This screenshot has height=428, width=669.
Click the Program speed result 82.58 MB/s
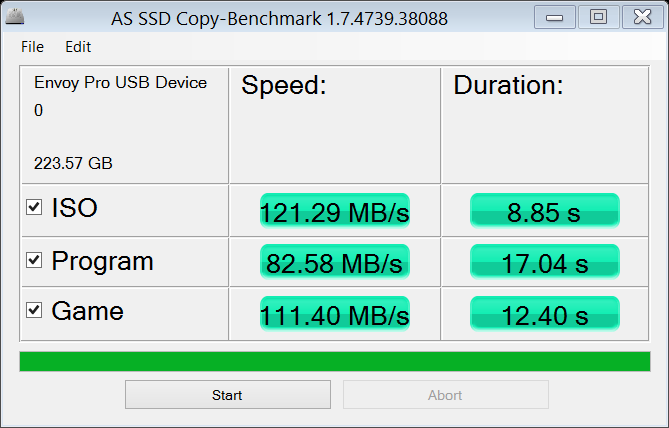pyautogui.click(x=334, y=263)
